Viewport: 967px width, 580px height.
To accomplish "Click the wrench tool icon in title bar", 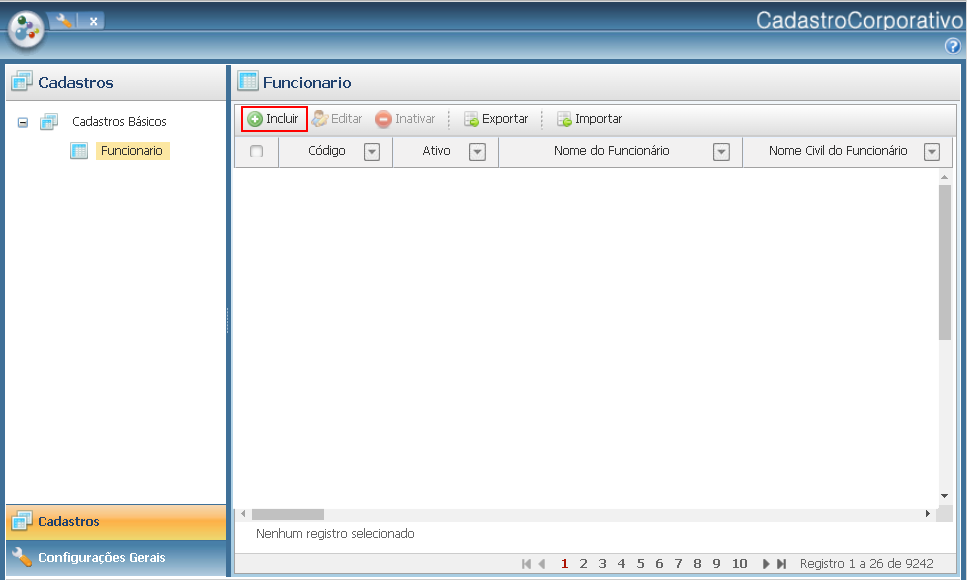I will pyautogui.click(x=63, y=20).
